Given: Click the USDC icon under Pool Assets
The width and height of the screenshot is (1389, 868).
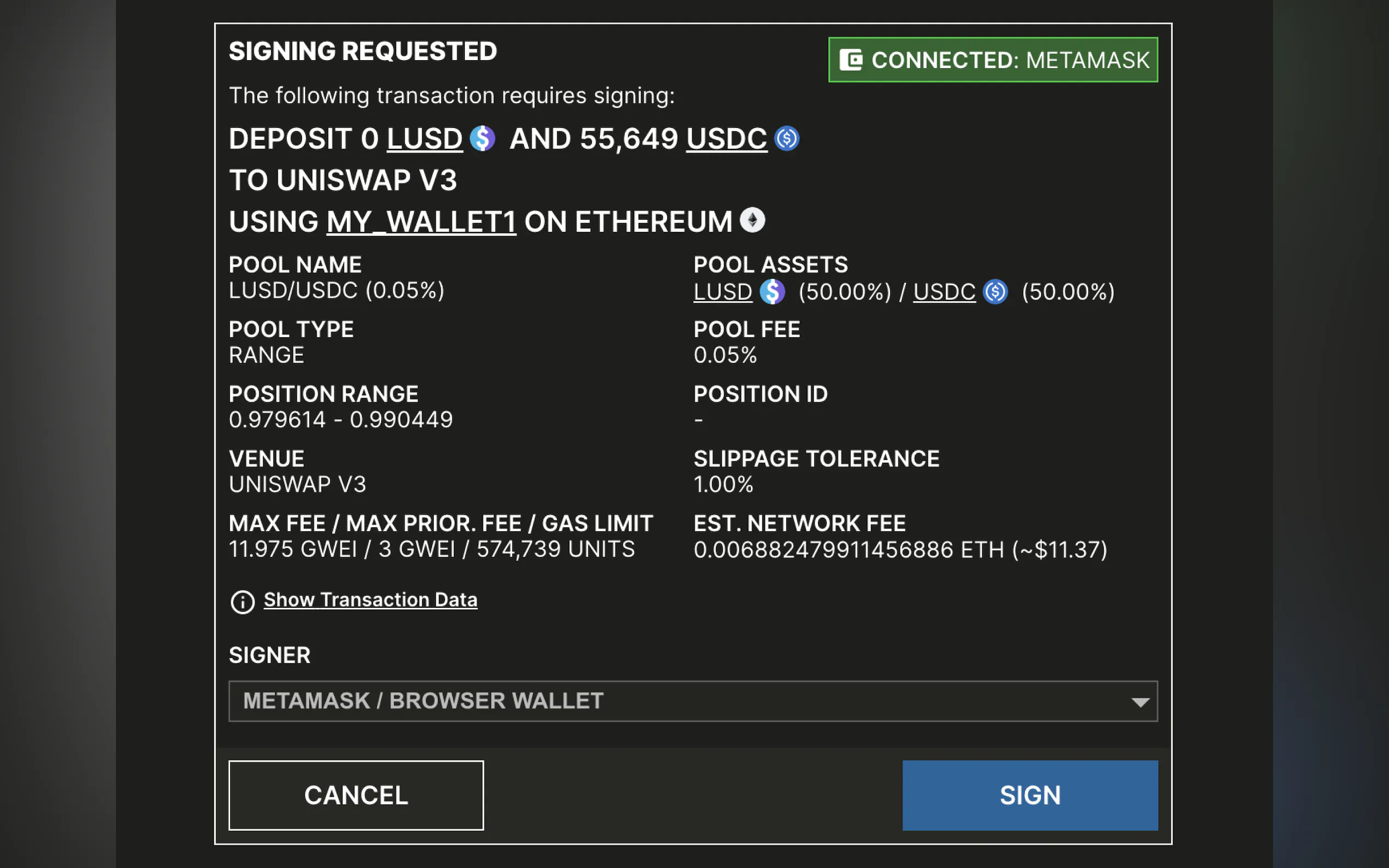Looking at the screenshot, I should tap(995, 292).
